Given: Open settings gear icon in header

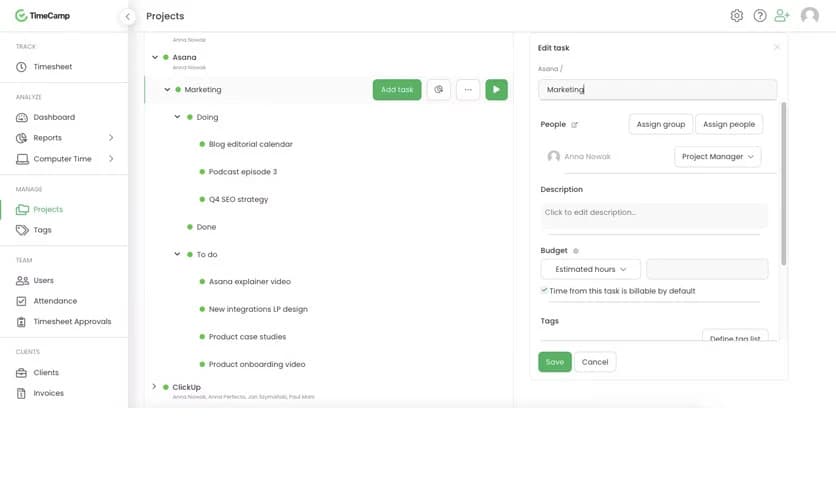Looking at the screenshot, I should (x=737, y=15).
